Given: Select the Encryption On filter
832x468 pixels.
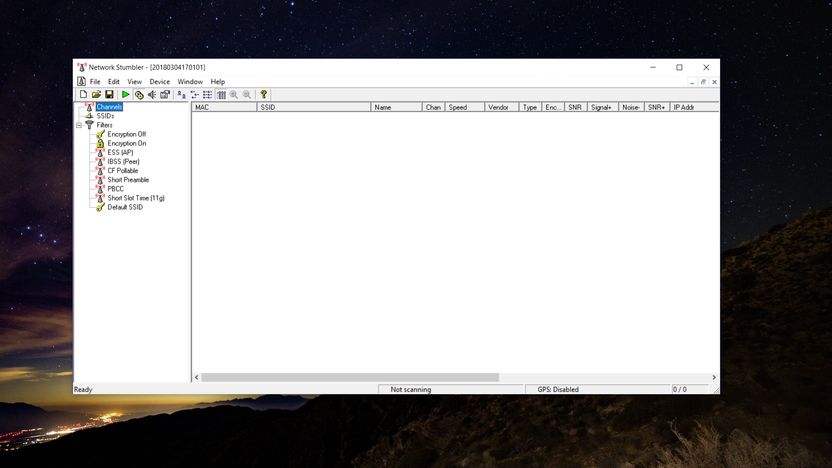Looking at the screenshot, I should coord(127,143).
